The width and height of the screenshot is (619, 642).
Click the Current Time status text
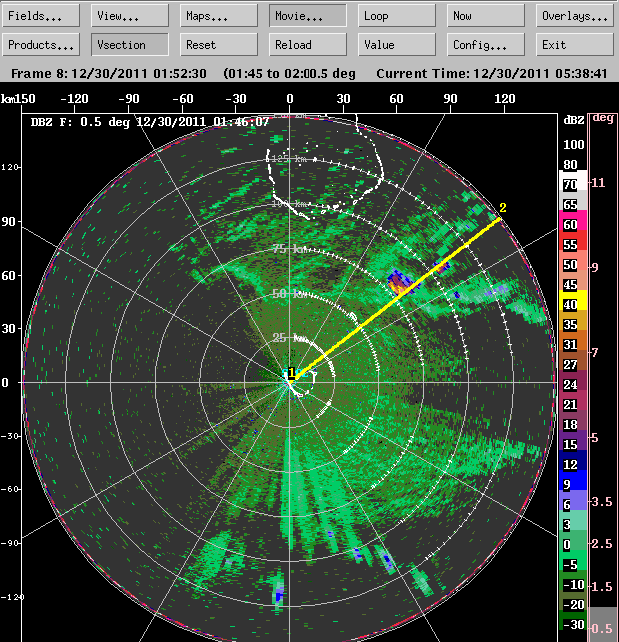(492, 74)
